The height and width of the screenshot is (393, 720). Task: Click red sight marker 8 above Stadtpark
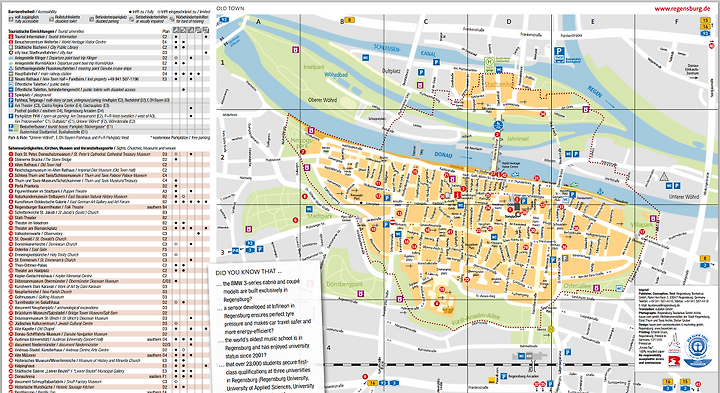pos(304,196)
